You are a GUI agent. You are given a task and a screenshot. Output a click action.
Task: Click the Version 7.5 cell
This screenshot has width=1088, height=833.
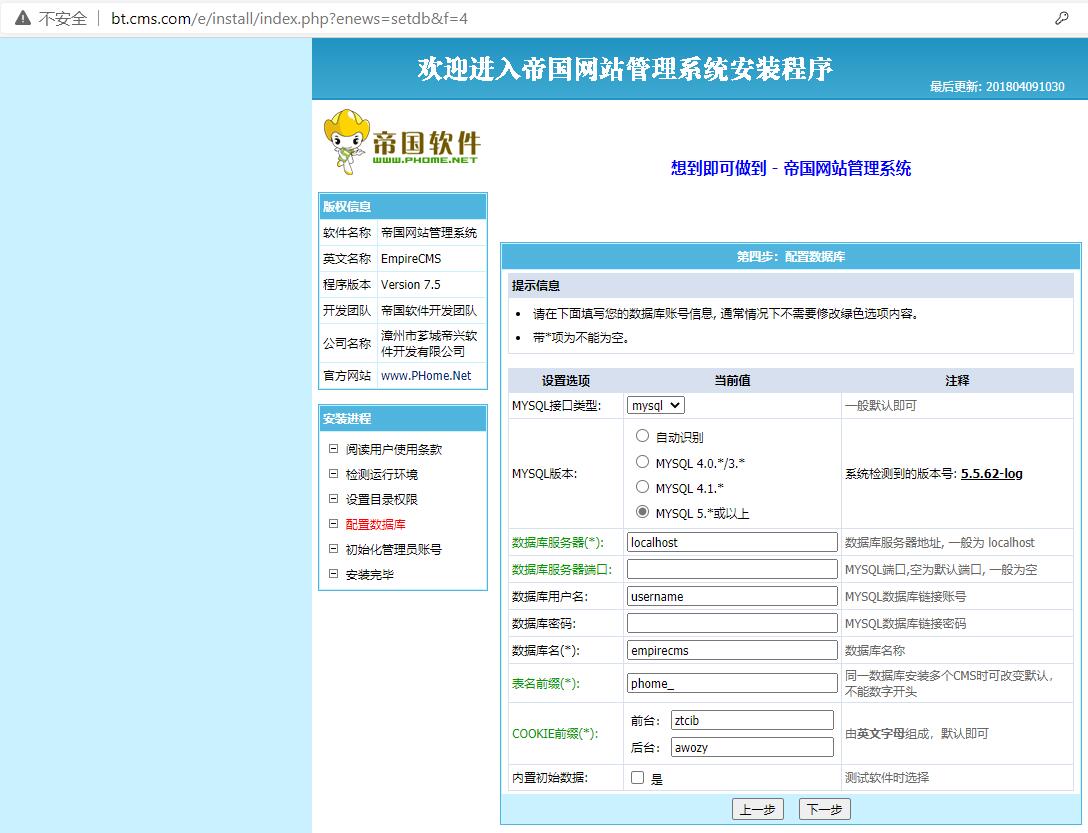coord(431,285)
